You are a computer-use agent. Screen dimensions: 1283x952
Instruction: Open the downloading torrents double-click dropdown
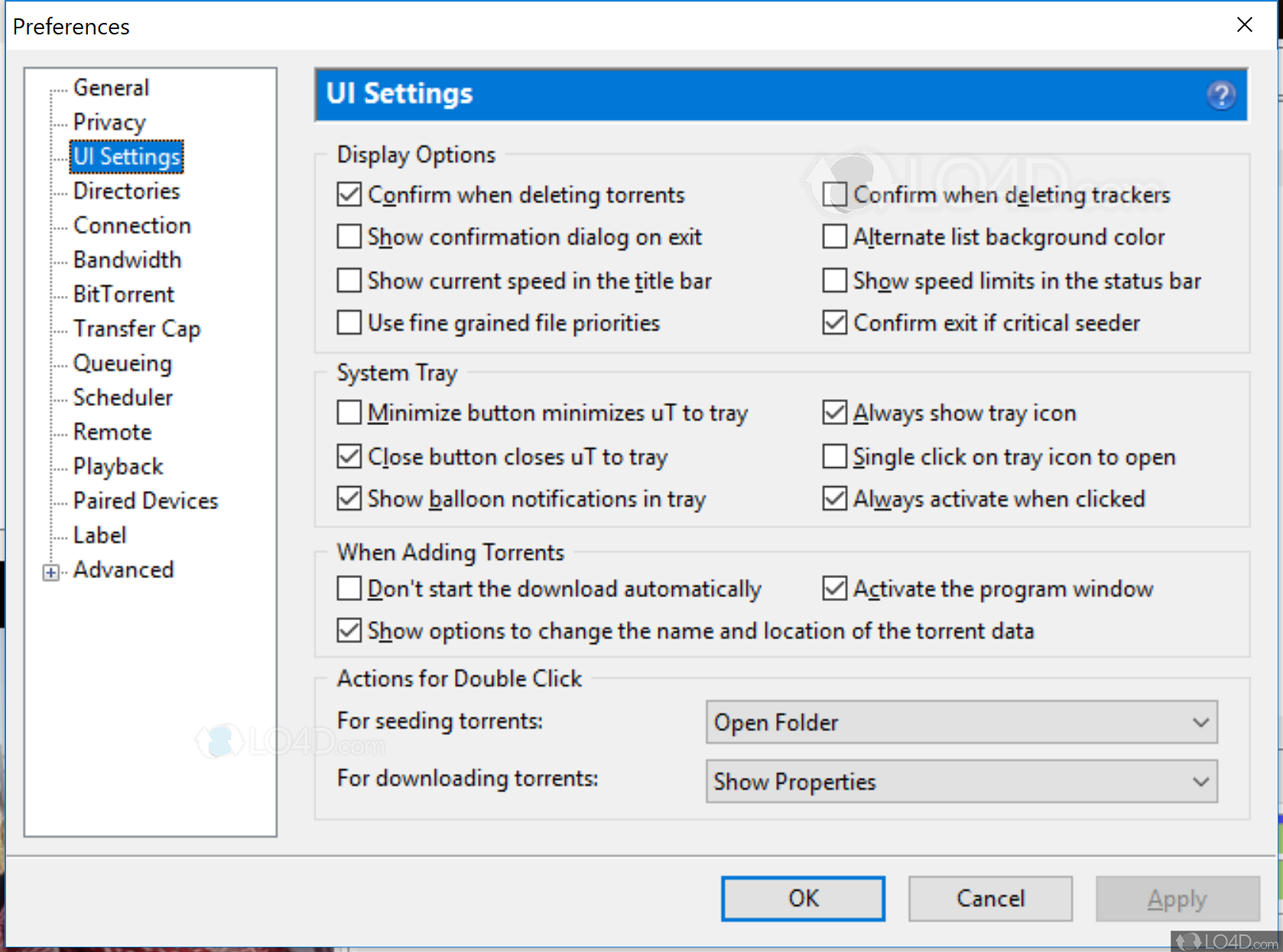pos(961,781)
